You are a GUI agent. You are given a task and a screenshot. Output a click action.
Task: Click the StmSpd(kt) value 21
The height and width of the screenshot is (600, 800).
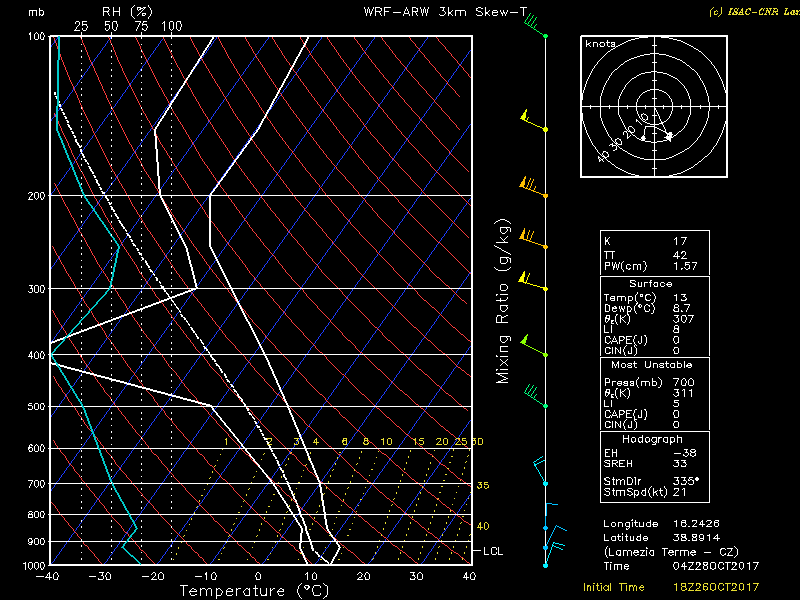pyautogui.click(x=680, y=492)
